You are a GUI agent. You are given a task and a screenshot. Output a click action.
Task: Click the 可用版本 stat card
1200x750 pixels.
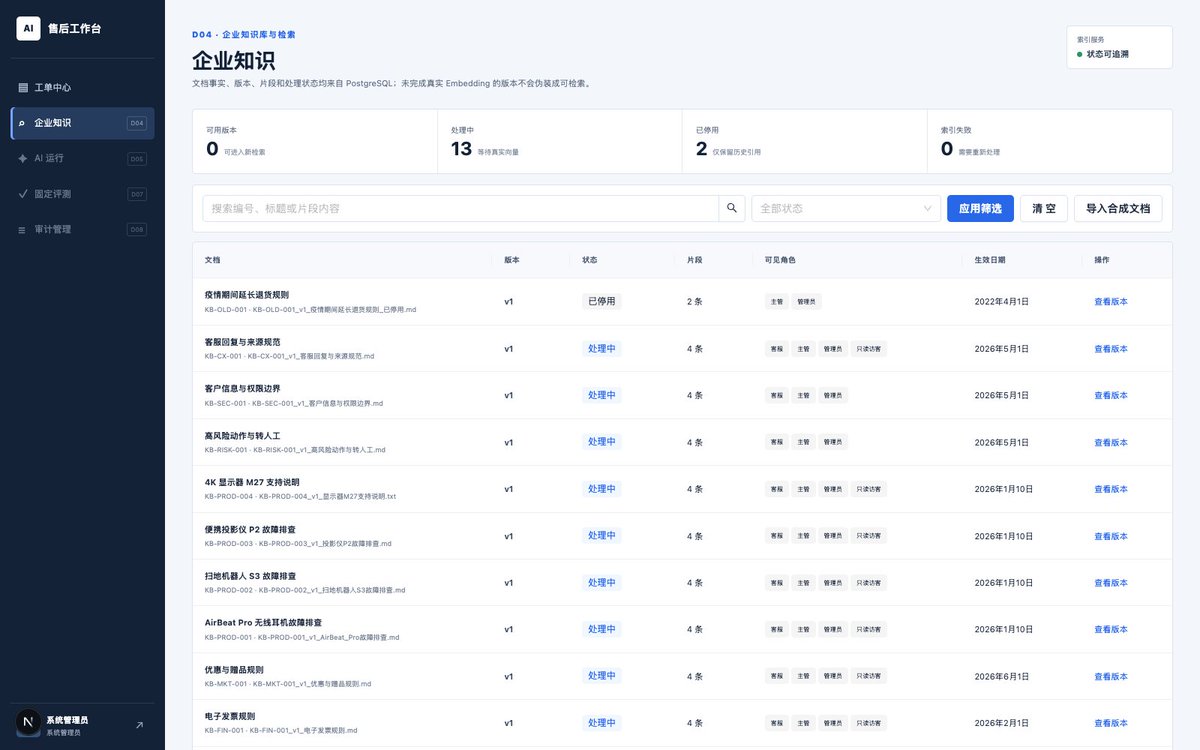[x=315, y=141]
